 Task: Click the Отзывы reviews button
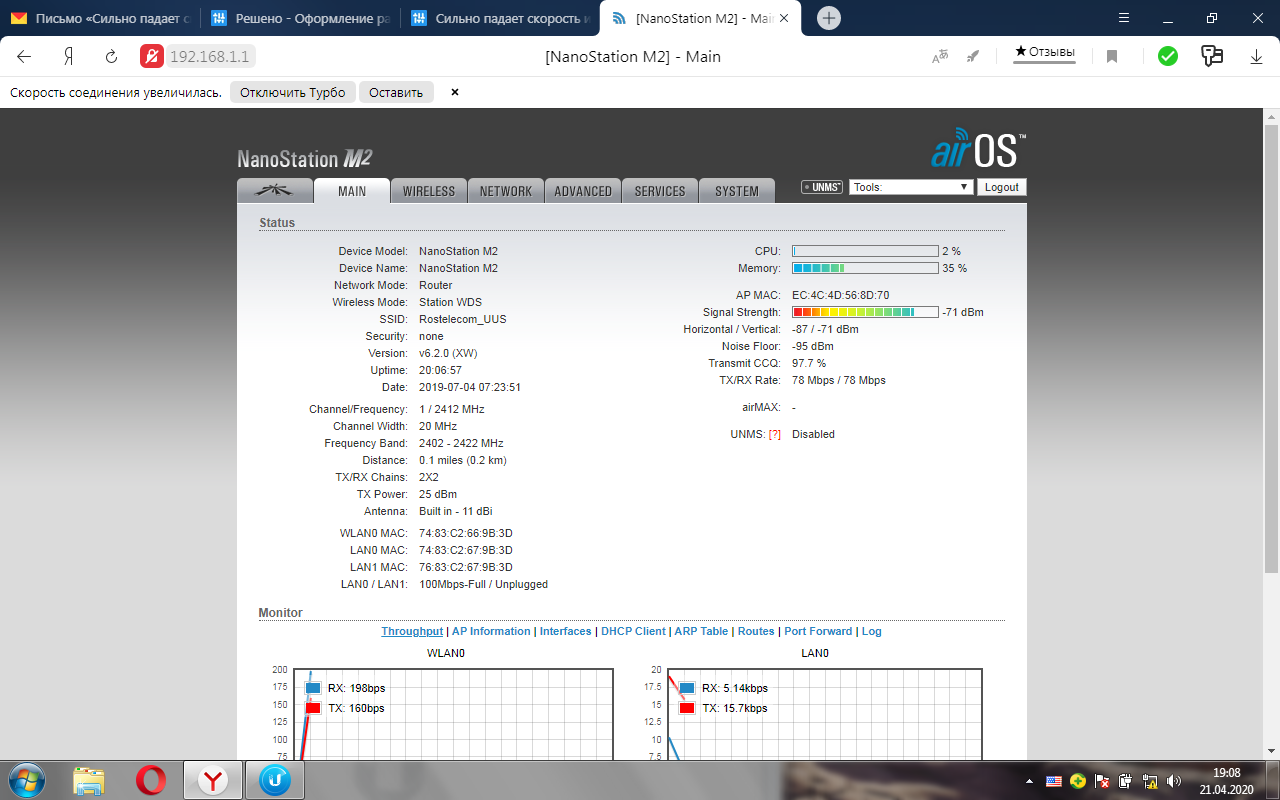pyautogui.click(x=1045, y=52)
